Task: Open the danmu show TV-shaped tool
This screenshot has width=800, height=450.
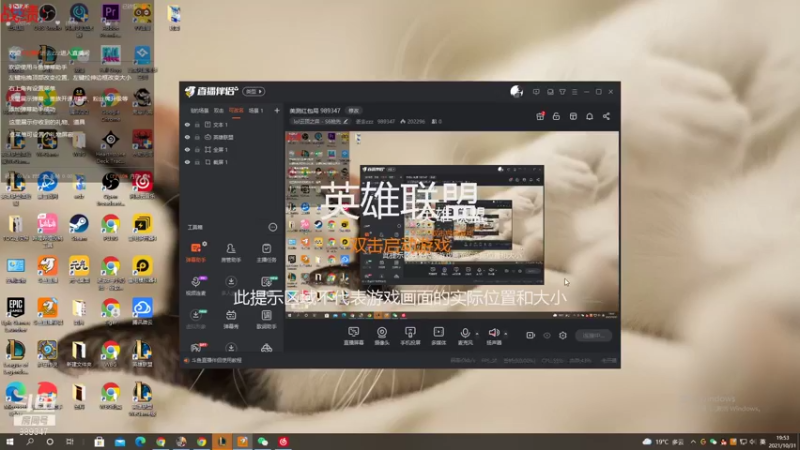Action: [231, 319]
